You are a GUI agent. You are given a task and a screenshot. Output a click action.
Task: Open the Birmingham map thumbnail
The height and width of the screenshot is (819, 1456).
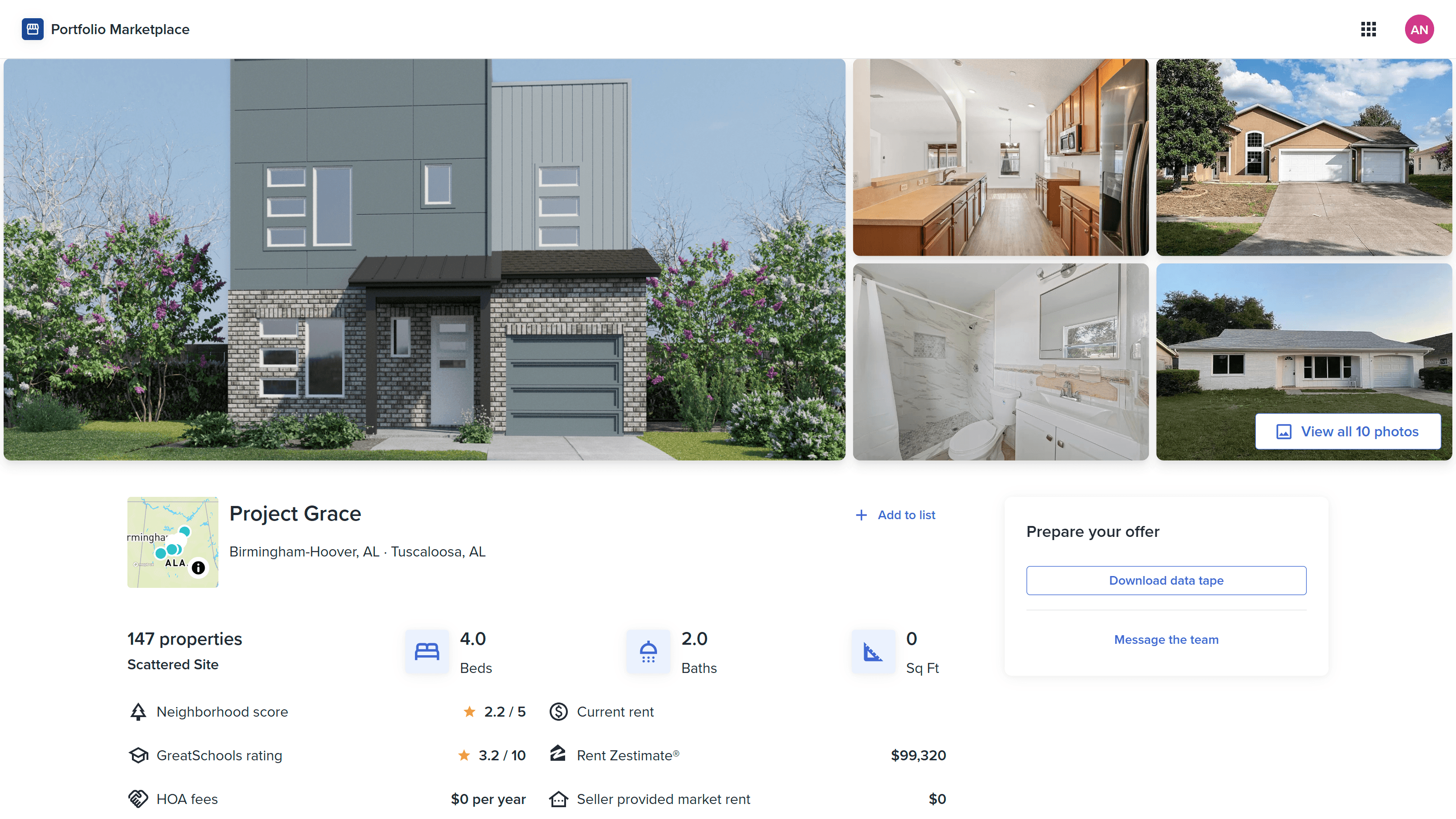[172, 542]
